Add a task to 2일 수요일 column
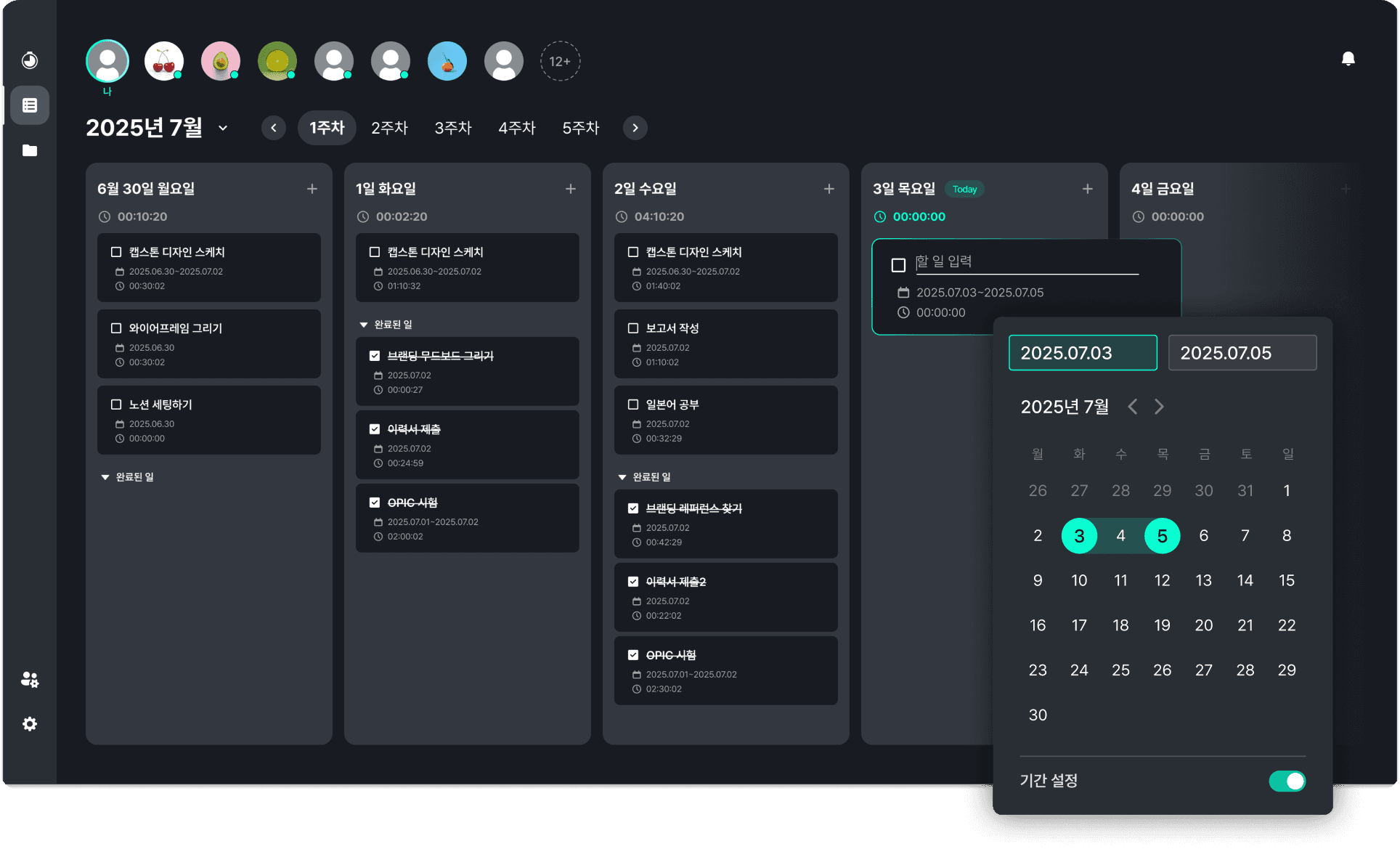Image resolution: width=1400 pixels, height=849 pixels. [829, 189]
